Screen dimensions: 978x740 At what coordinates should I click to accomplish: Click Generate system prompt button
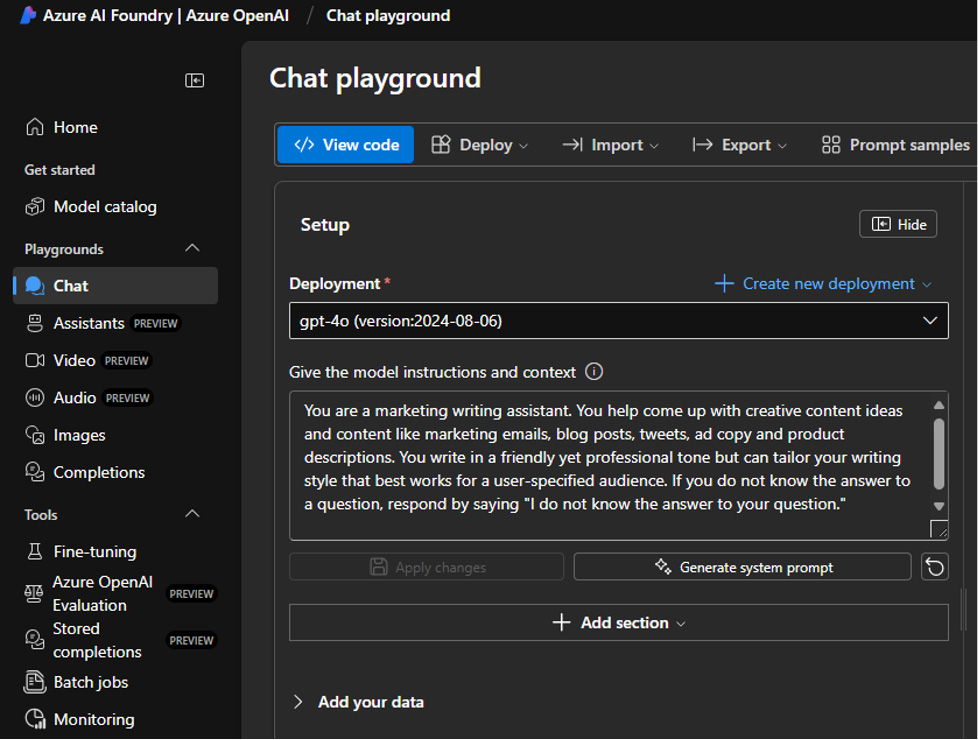coord(742,567)
